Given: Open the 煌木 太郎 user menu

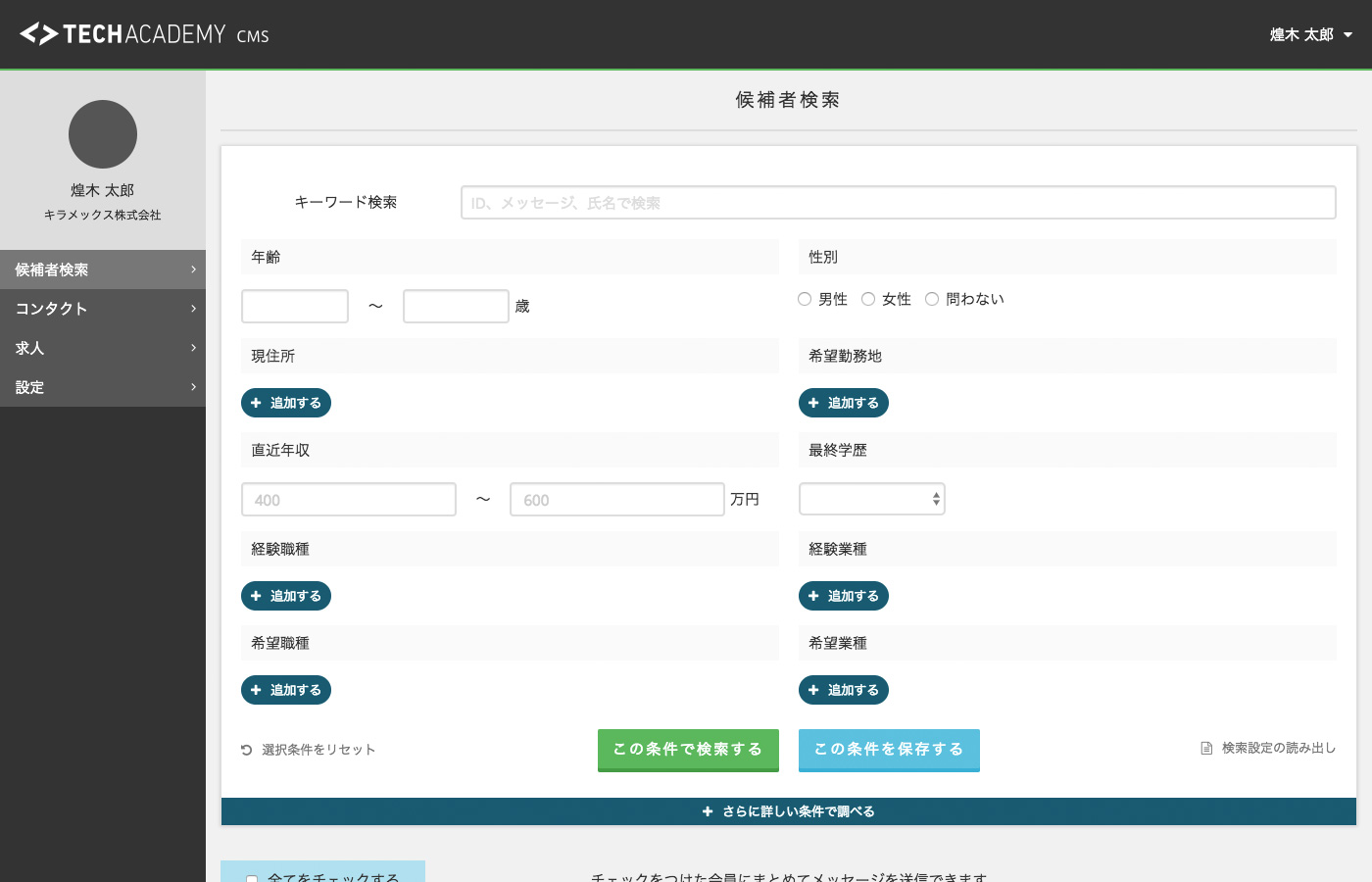Looking at the screenshot, I should (x=1310, y=34).
